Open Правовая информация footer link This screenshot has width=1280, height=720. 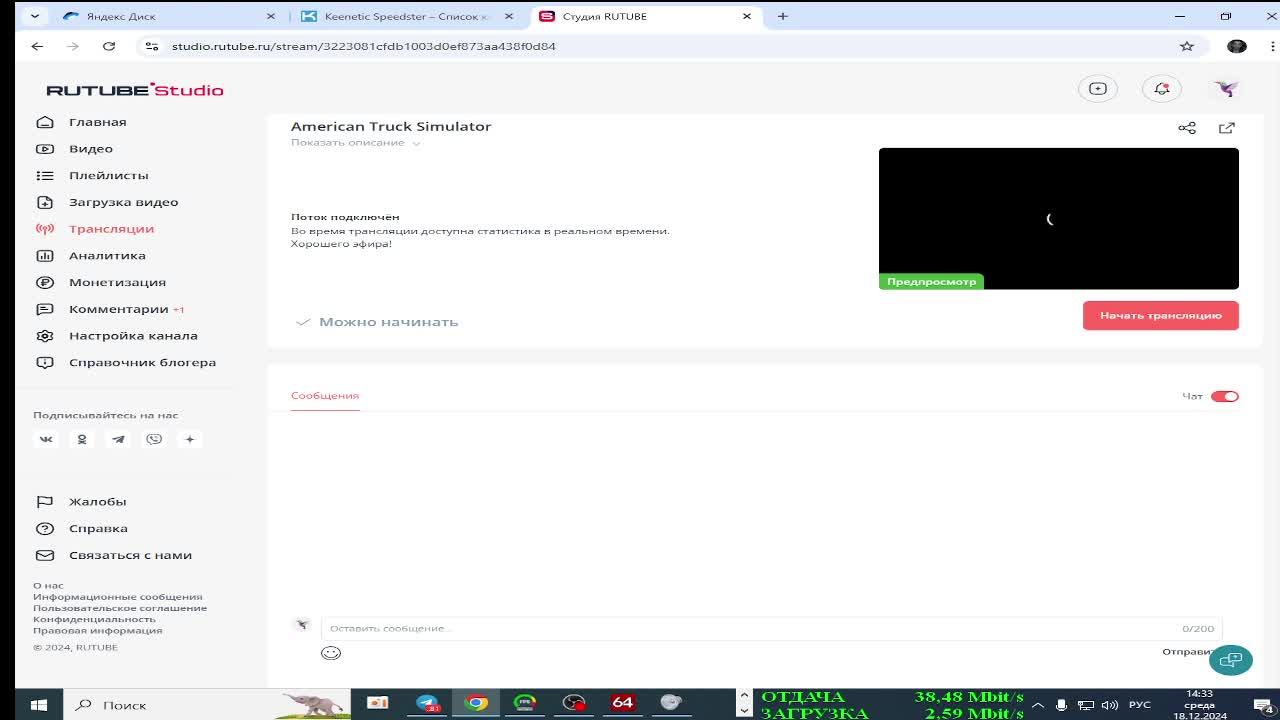(x=97, y=631)
